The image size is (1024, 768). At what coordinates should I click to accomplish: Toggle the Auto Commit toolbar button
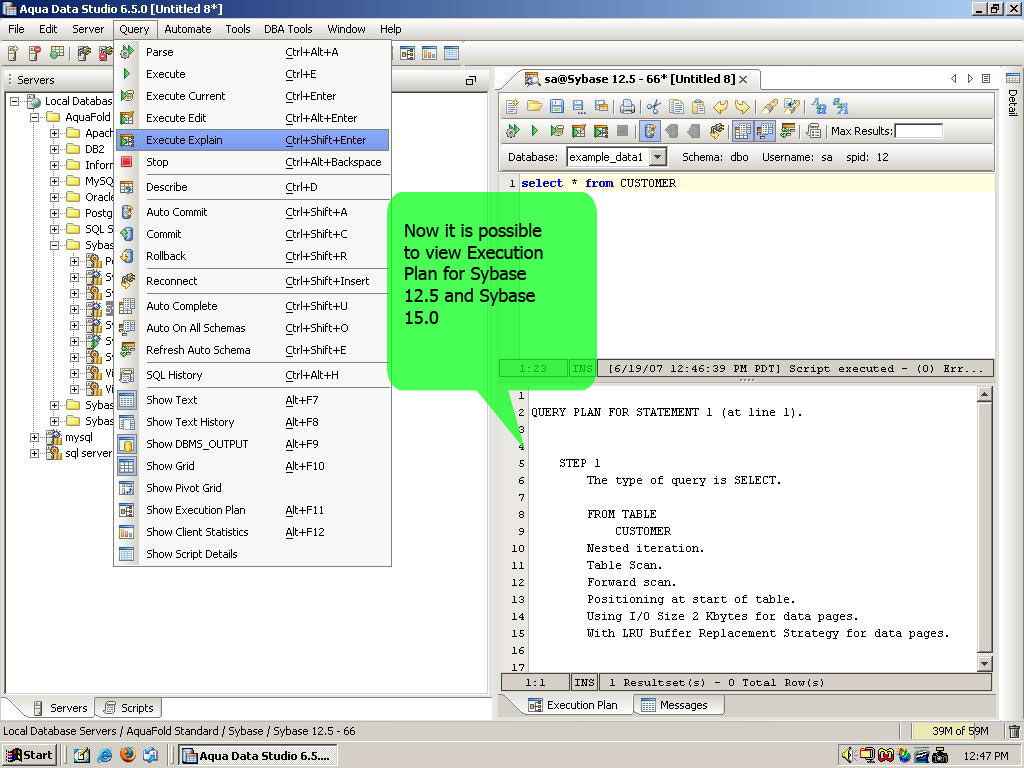click(650, 131)
